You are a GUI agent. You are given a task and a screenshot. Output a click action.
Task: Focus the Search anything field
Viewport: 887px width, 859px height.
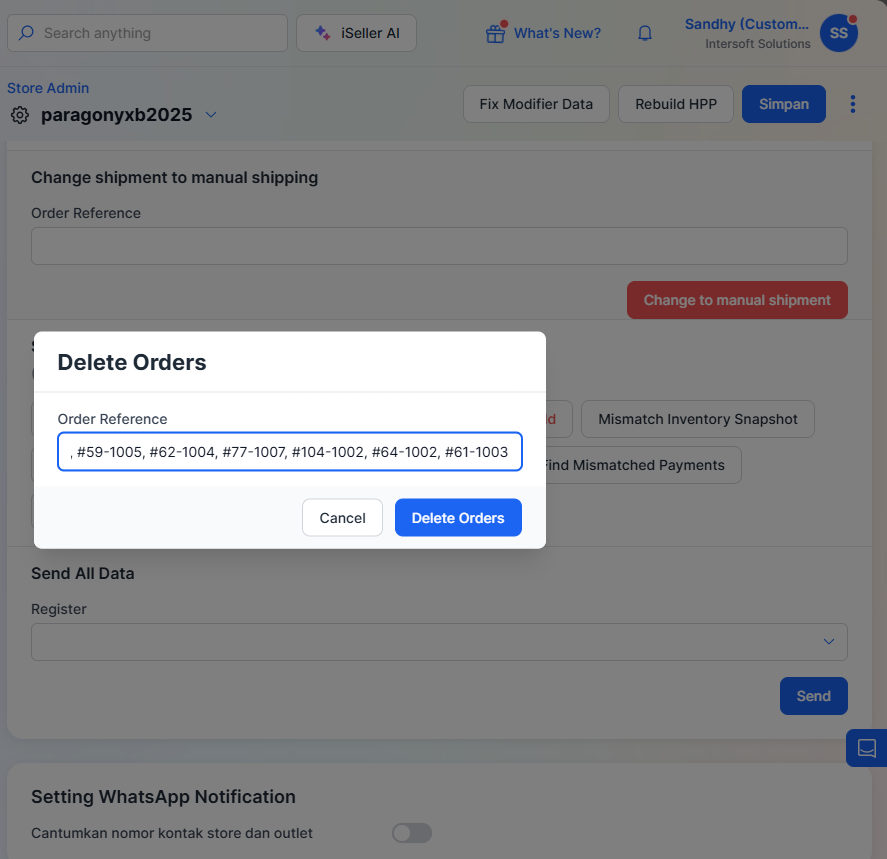click(160, 33)
